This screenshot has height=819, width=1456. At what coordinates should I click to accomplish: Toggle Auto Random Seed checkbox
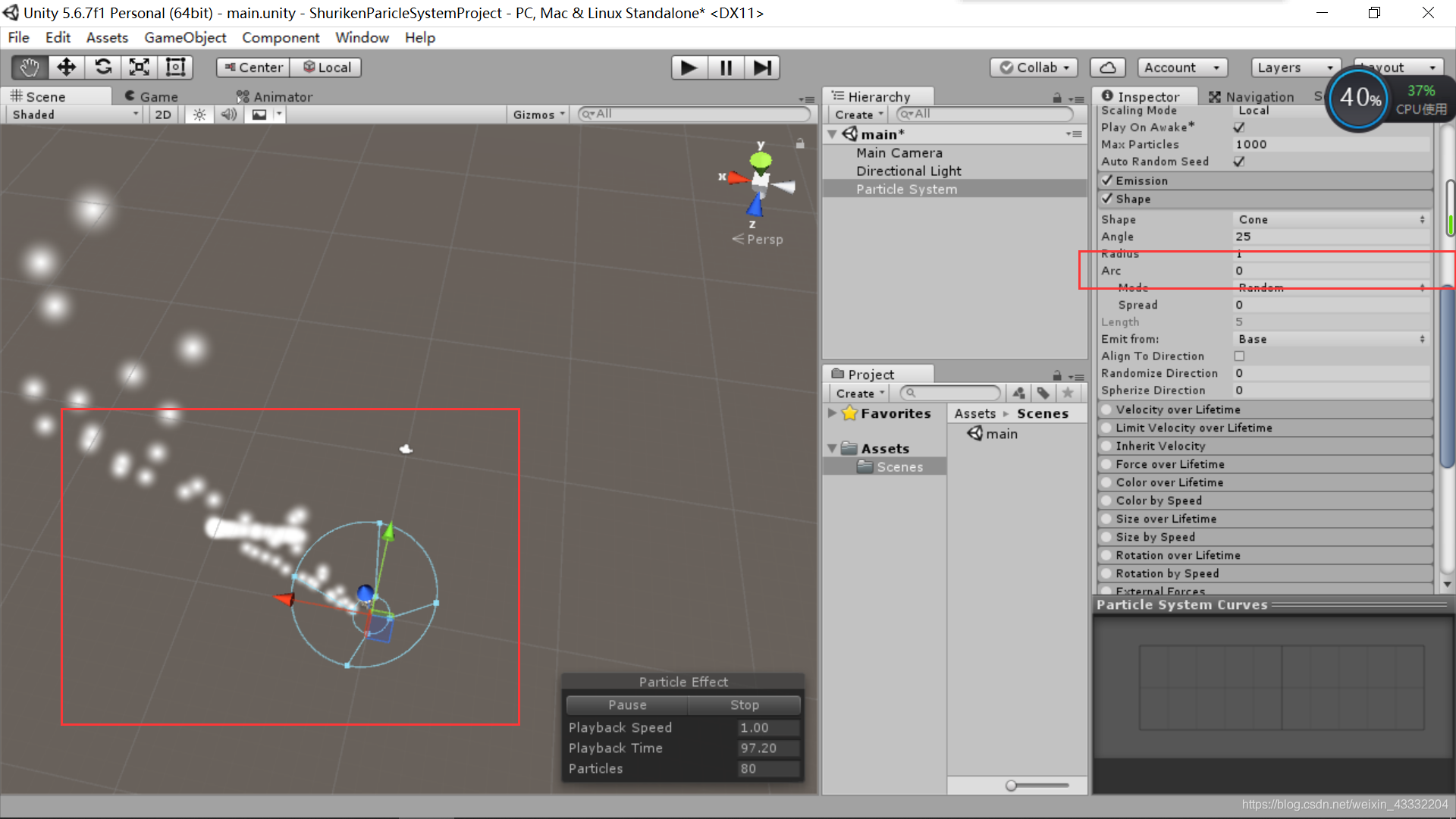(1239, 162)
